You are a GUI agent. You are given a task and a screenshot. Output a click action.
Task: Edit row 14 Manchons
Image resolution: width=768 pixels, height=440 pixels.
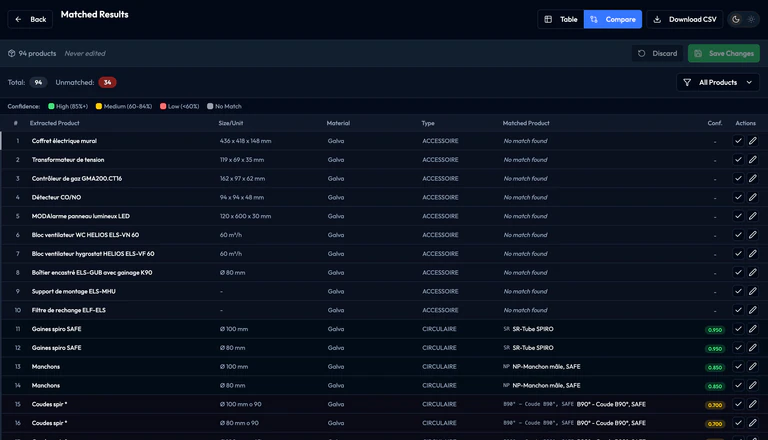pyautogui.click(x=753, y=386)
